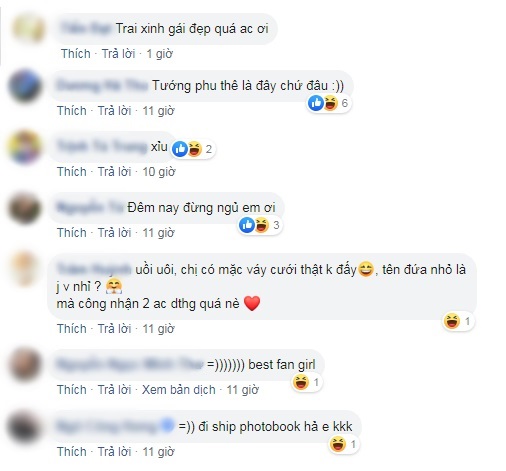
Task: Click the blue verified badge beside the last commenter
Action: (x=168, y=426)
